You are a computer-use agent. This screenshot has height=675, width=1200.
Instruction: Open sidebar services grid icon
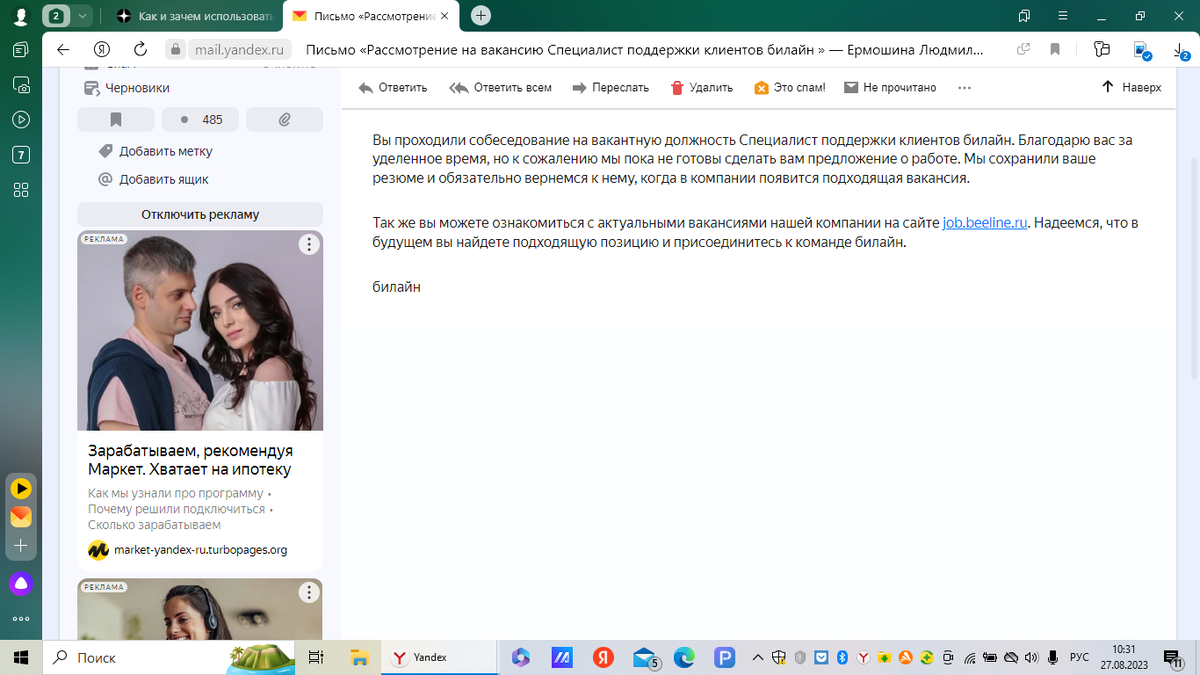tap(21, 190)
